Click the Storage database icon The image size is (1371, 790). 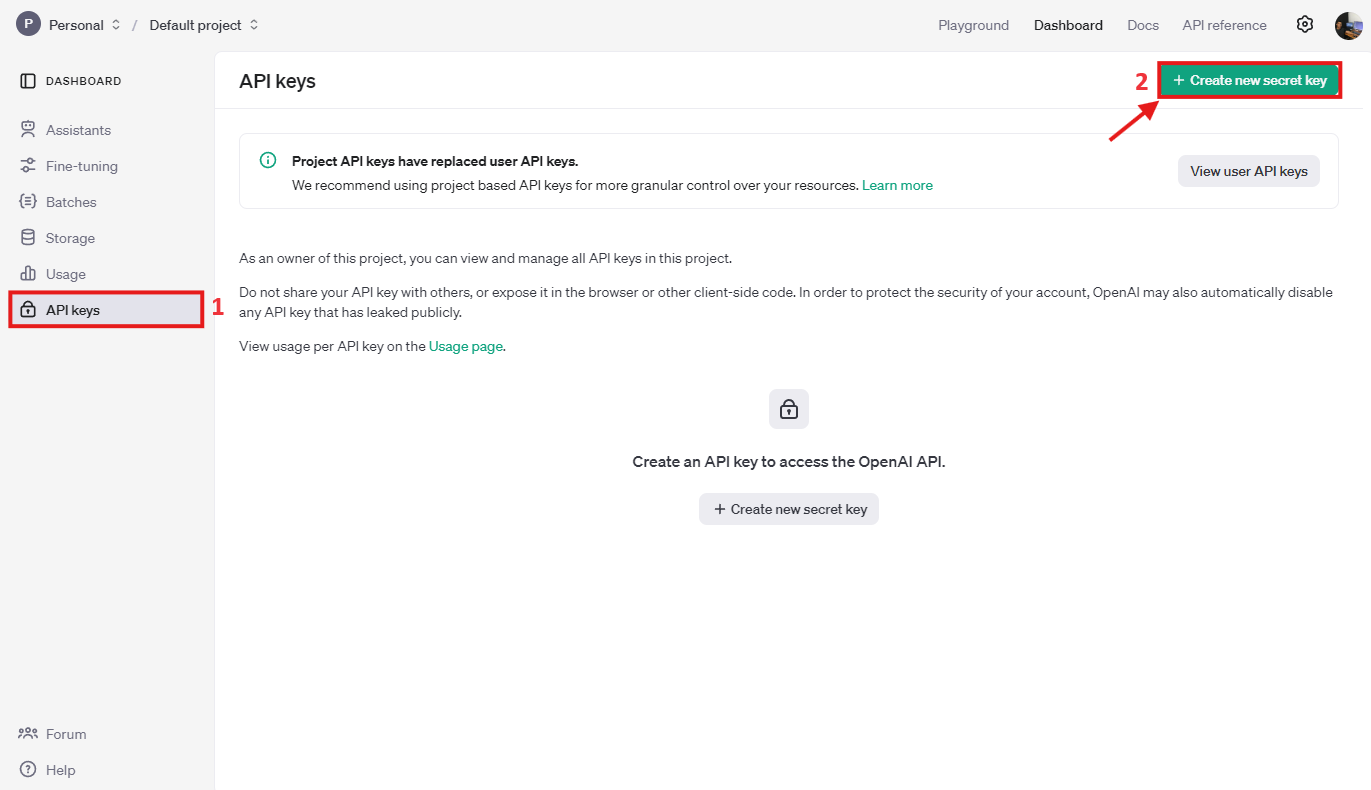[x=28, y=238]
